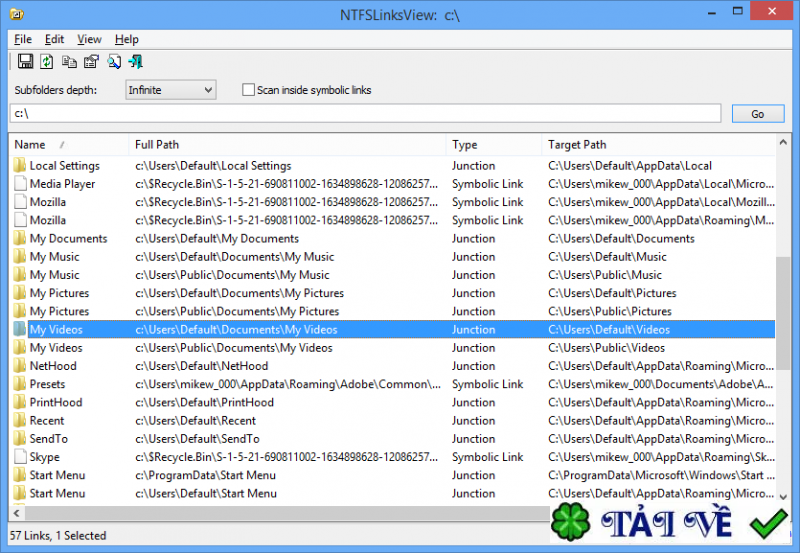Open the Help menu

pyautogui.click(x=127, y=39)
